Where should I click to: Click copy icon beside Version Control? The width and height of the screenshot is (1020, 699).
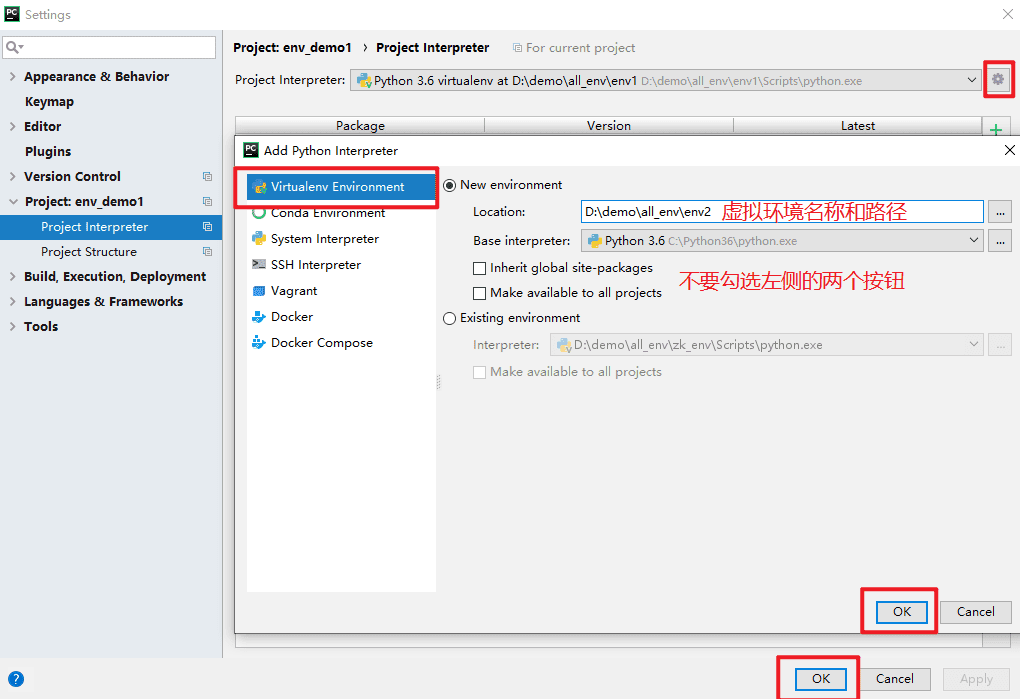(208, 176)
